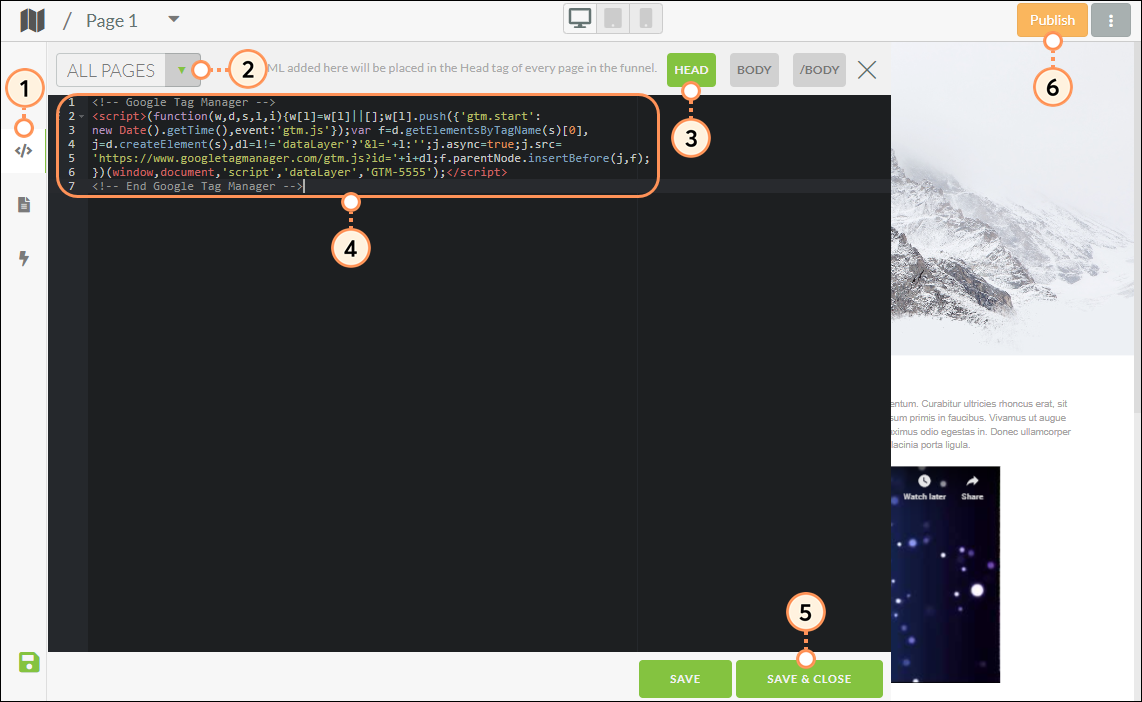Open the lightning bolt actions sidebar icon
Image resolution: width=1142 pixels, height=702 pixels.
point(24,259)
